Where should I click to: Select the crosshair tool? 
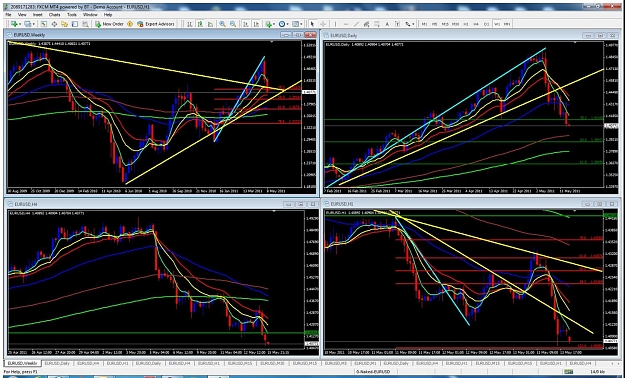point(323,24)
